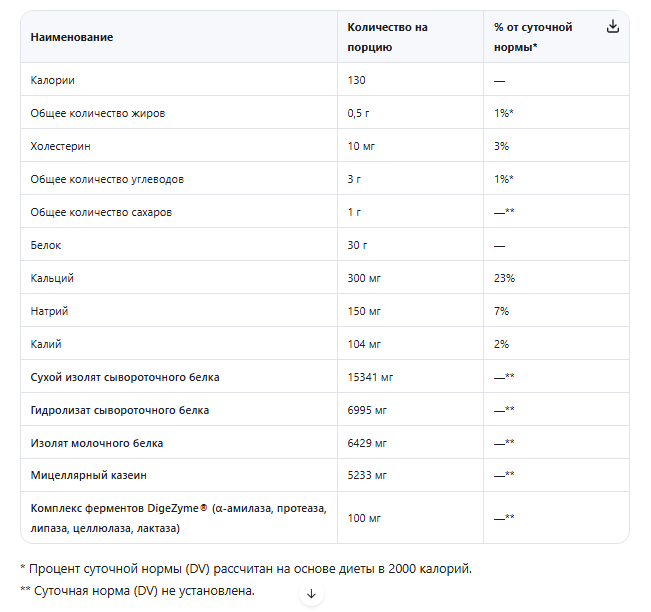651x612 pixels.
Task: Click the 2000 calorie diet footnote text
Action: pos(245,568)
